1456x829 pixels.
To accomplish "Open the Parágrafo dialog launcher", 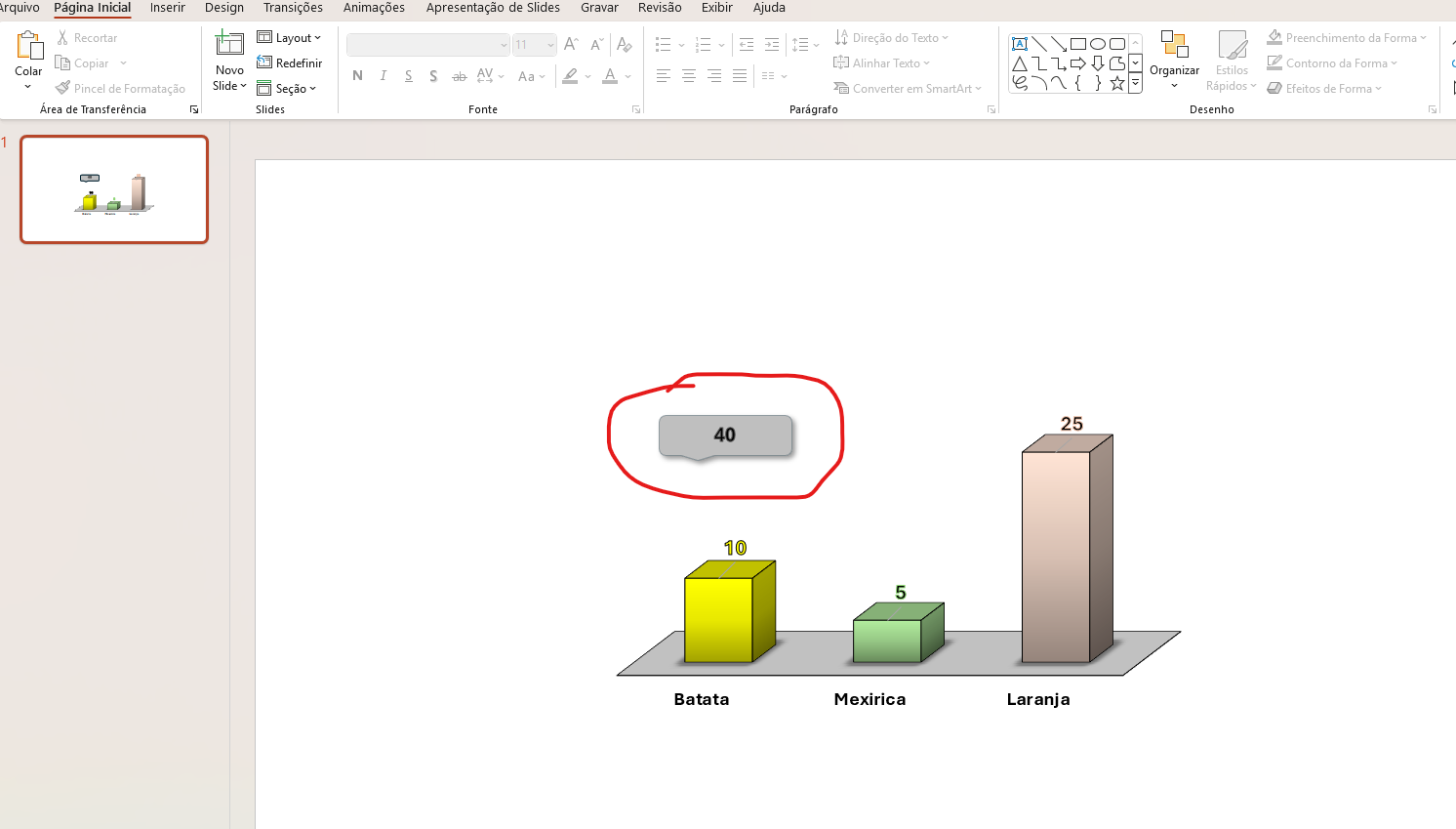I will pos(991,109).
